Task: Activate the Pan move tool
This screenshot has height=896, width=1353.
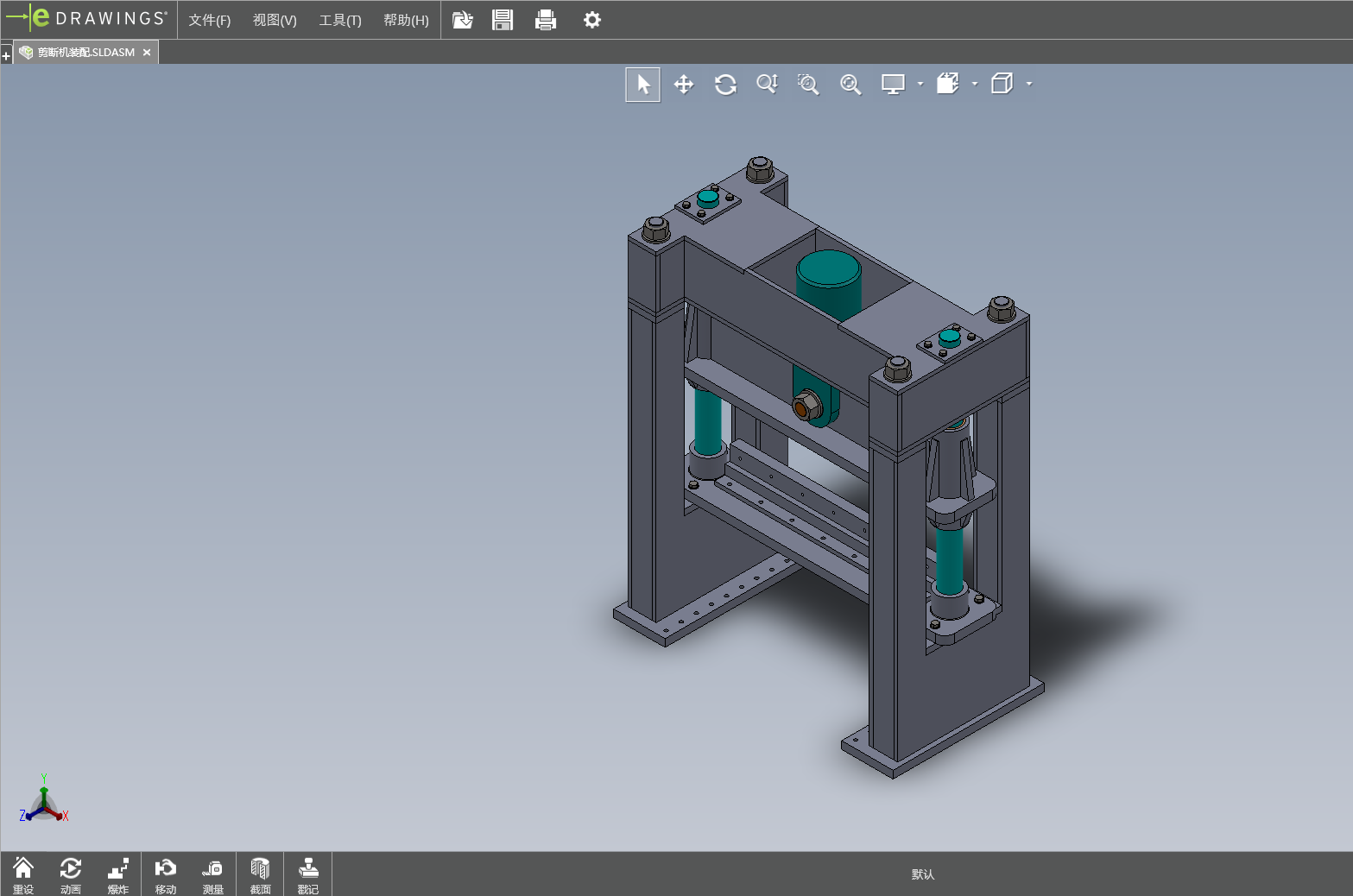Action: (684, 85)
